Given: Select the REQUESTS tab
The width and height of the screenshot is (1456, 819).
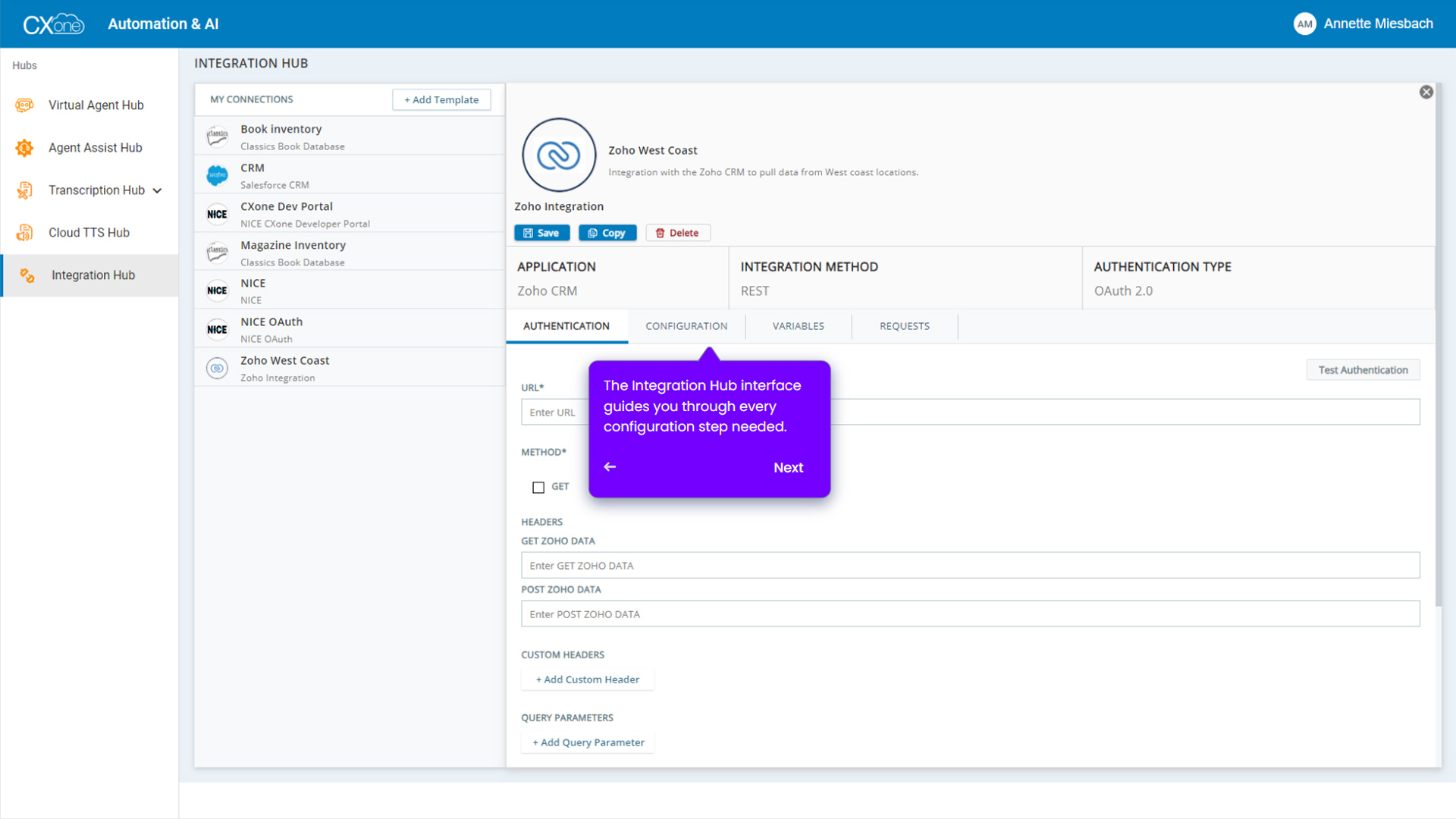Looking at the screenshot, I should [904, 326].
